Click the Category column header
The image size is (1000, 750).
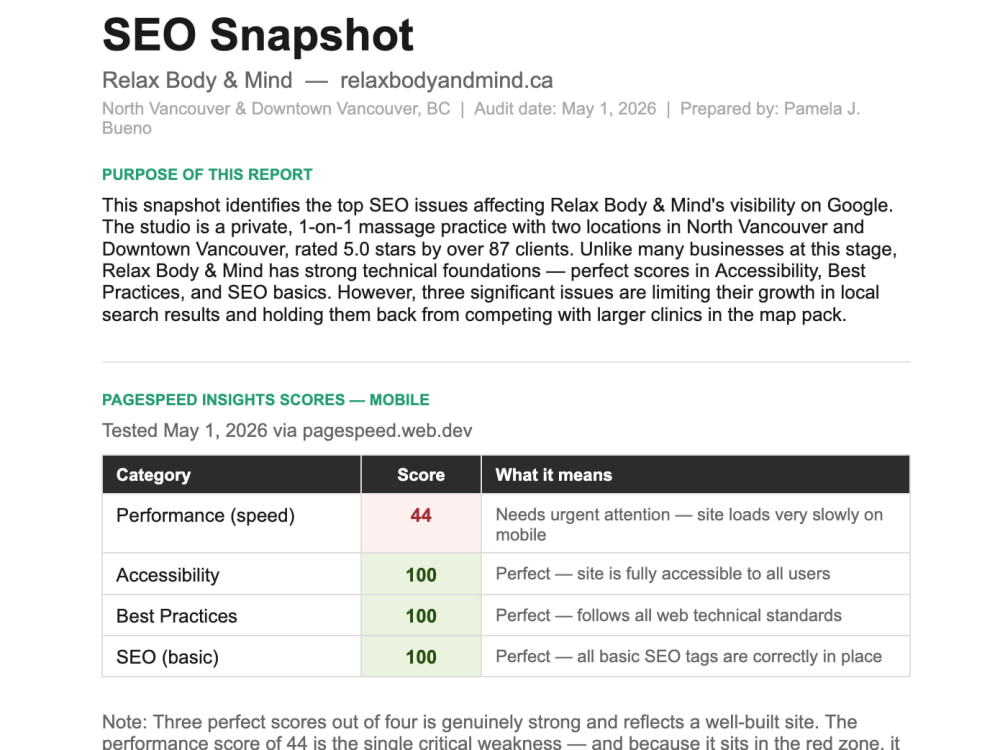(232, 474)
